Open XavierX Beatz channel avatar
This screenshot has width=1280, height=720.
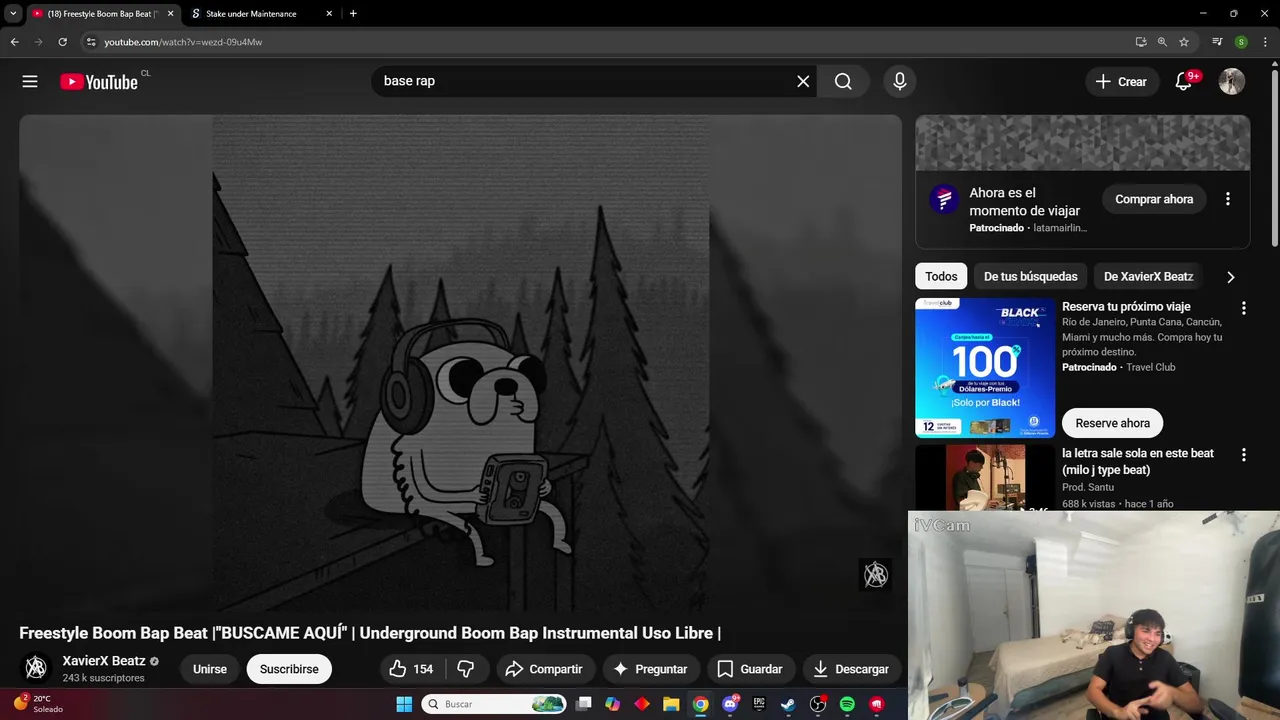click(x=36, y=668)
